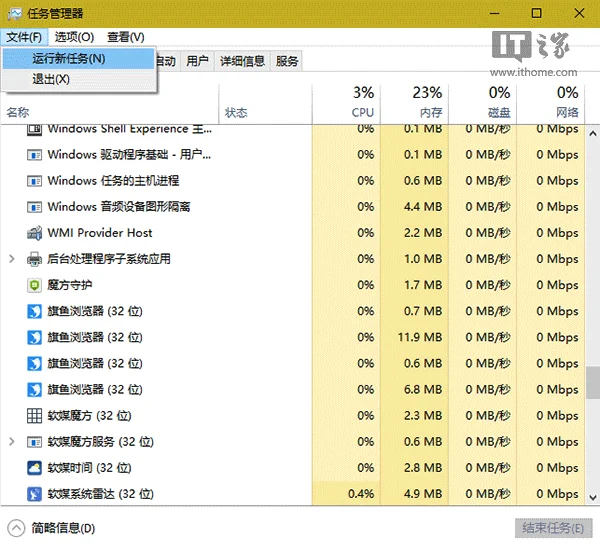Select the 软媒时间 (32 位) row

293,468
